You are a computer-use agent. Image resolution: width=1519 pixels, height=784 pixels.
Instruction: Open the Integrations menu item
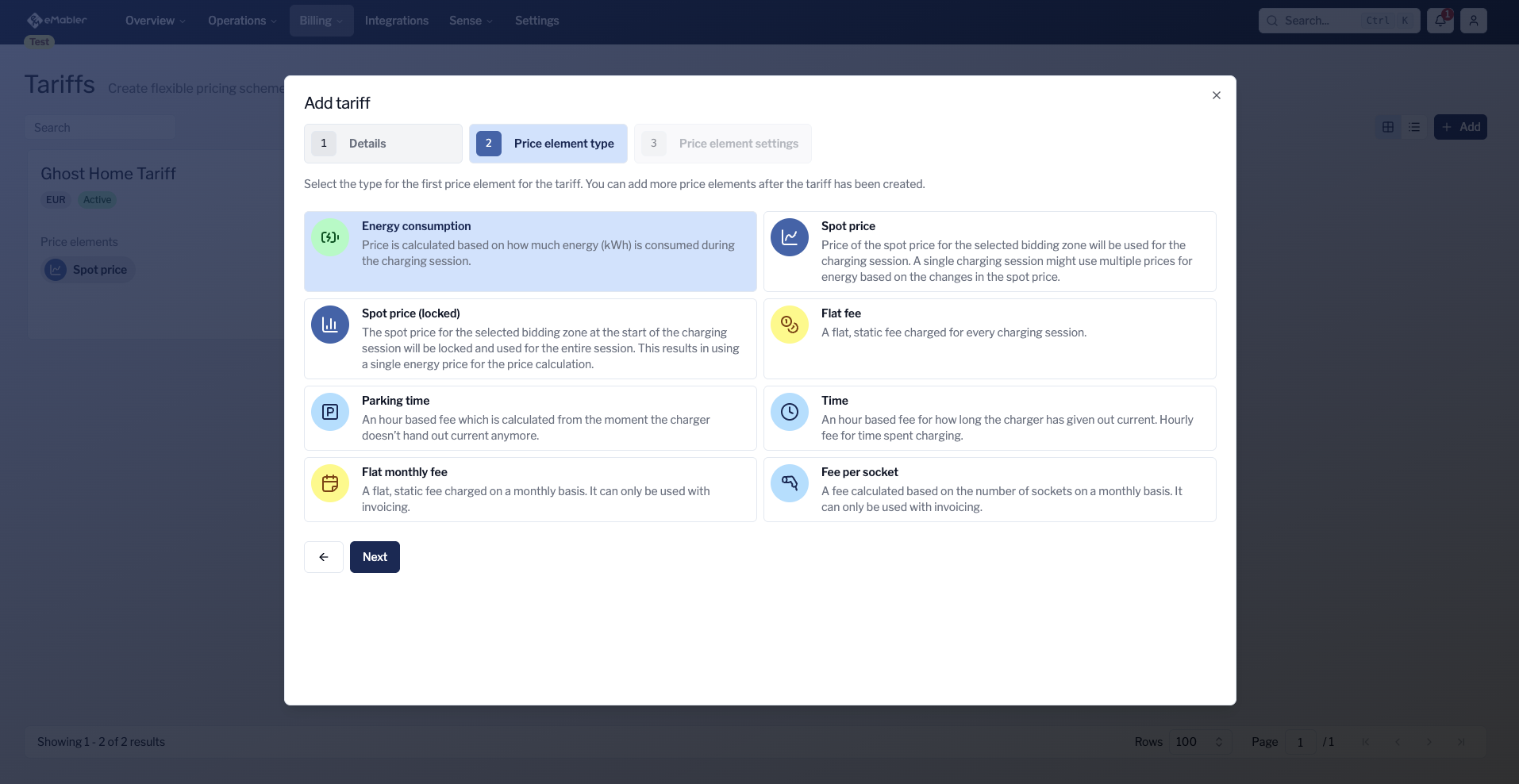396,21
